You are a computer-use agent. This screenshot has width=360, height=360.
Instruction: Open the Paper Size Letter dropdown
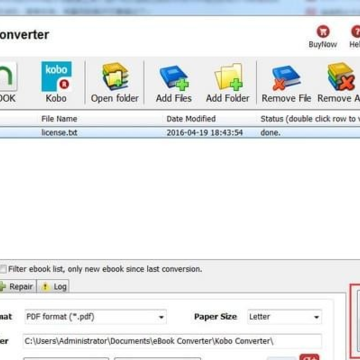click(284, 317)
